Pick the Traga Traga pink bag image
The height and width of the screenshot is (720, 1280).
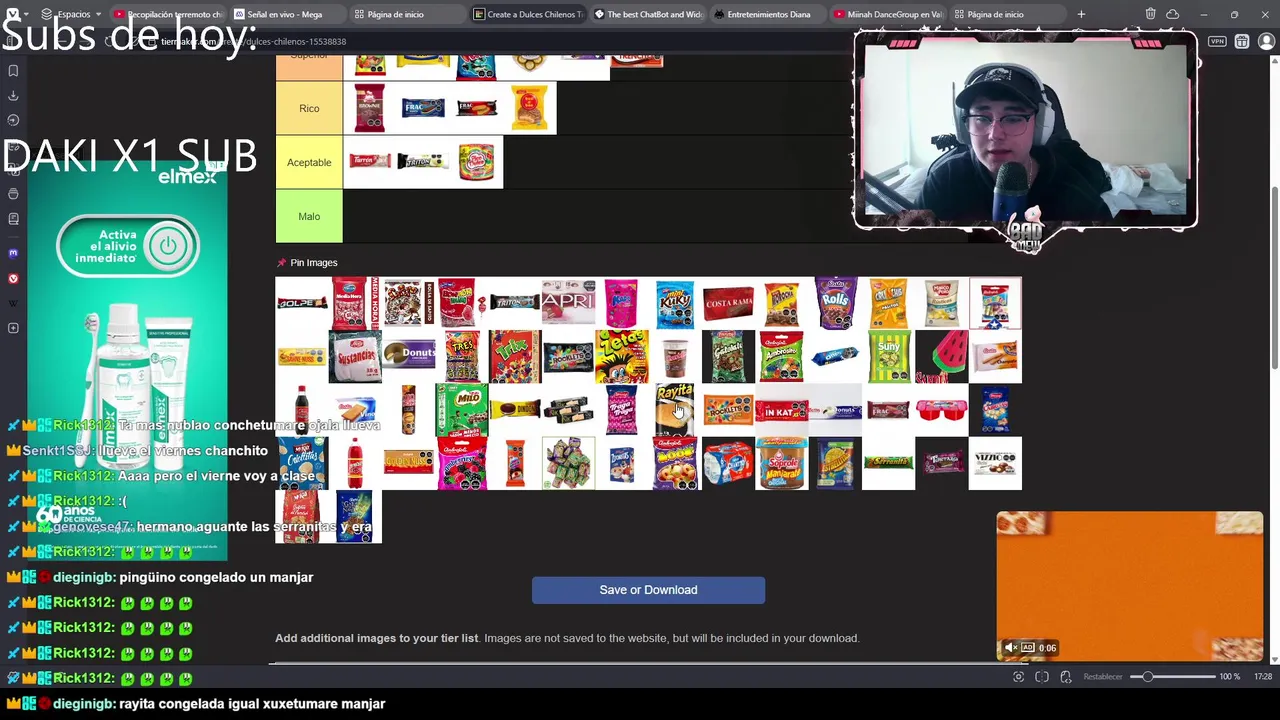point(621,410)
